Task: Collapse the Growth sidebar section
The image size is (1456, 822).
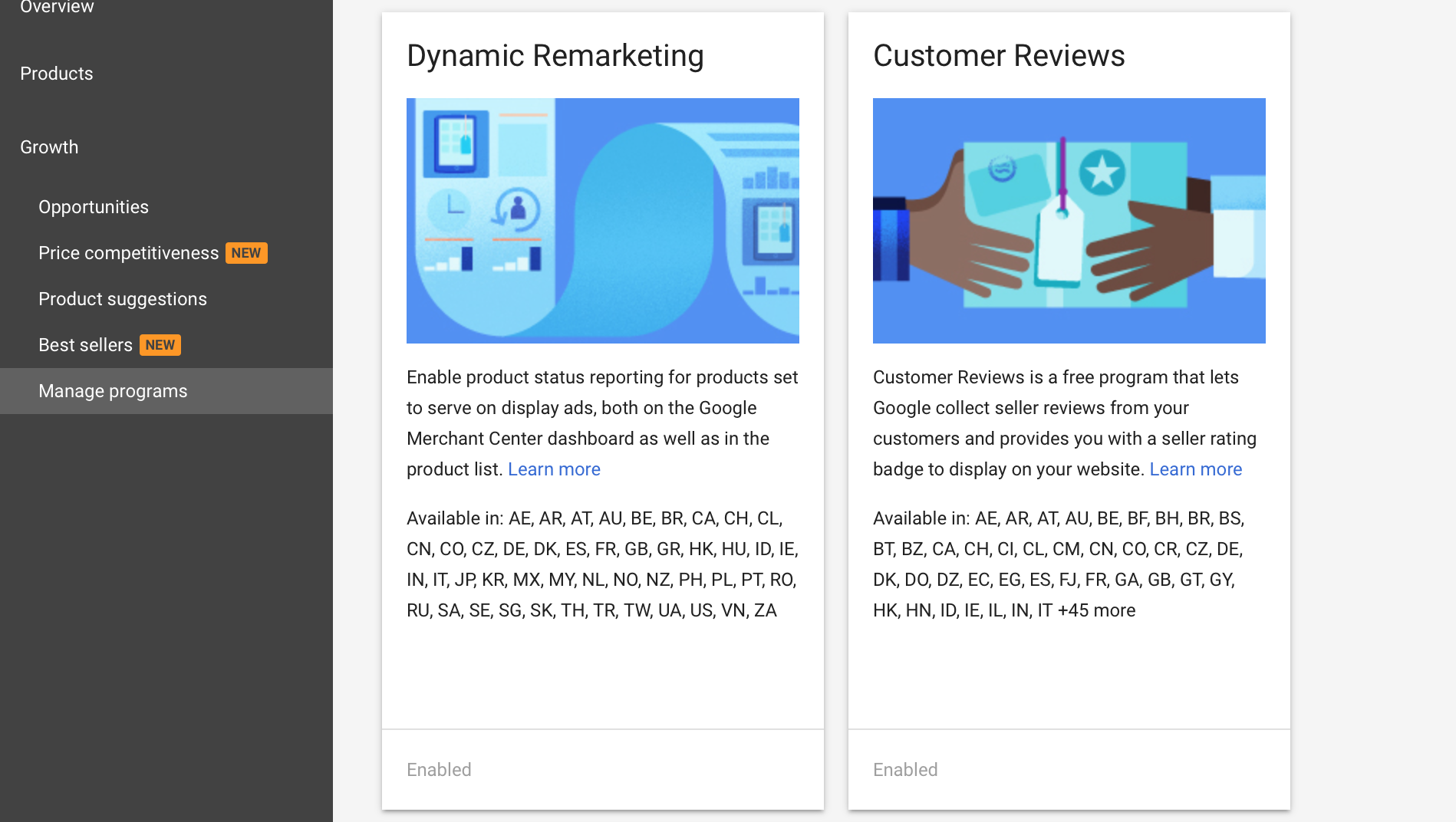Action: click(49, 147)
